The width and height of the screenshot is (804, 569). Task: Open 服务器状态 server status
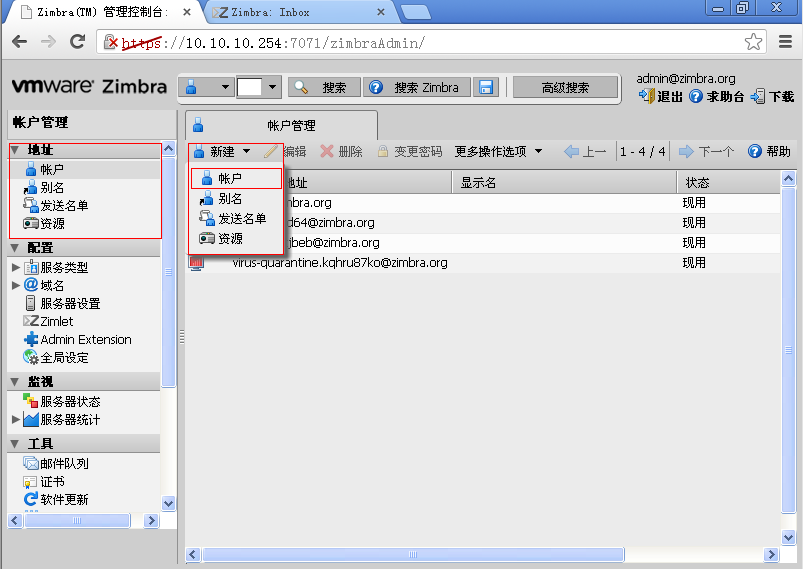(62, 401)
